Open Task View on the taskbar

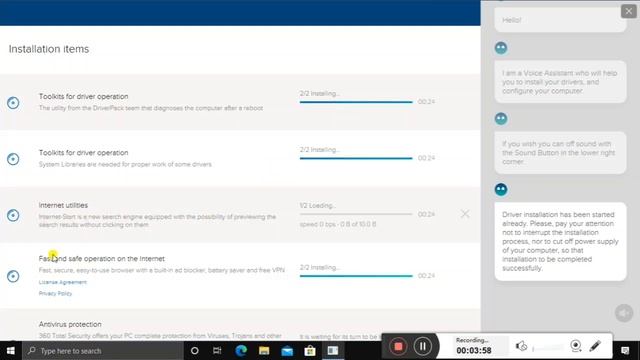coord(217,351)
